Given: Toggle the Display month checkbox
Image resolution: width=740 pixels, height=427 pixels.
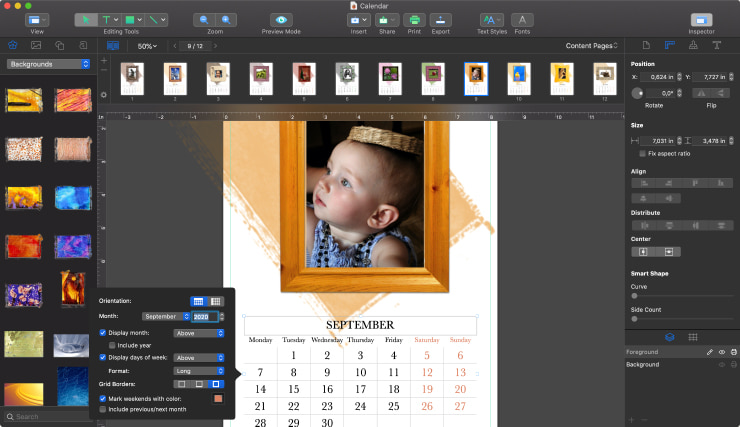Looking at the screenshot, I should point(102,333).
